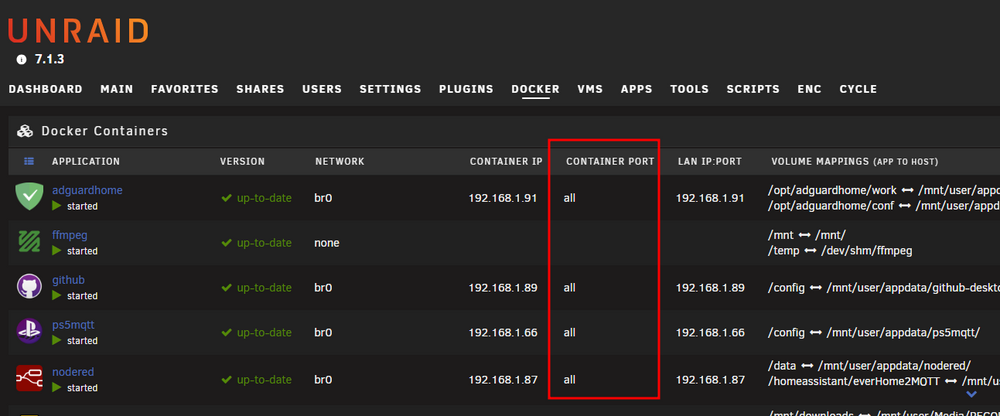
Task: Go to the PLUGINS tab
Action: point(466,89)
